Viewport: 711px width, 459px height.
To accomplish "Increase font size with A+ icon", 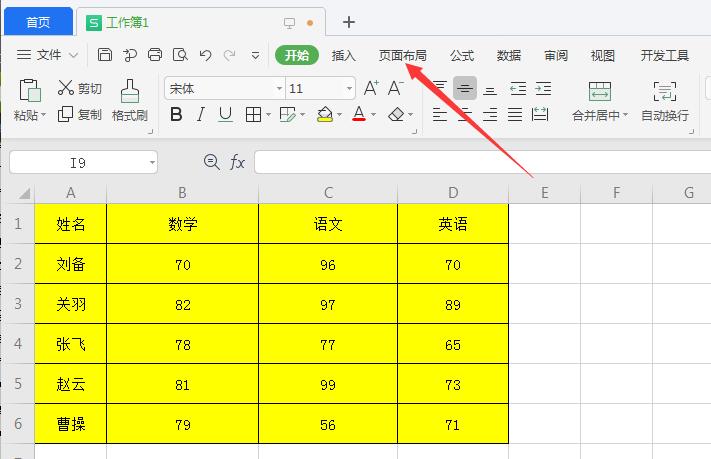I will (x=371, y=88).
